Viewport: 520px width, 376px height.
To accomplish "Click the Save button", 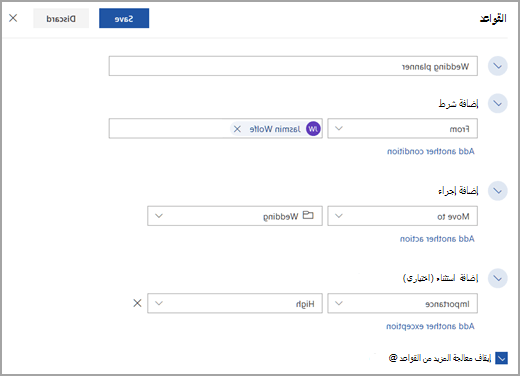I will point(124,18).
